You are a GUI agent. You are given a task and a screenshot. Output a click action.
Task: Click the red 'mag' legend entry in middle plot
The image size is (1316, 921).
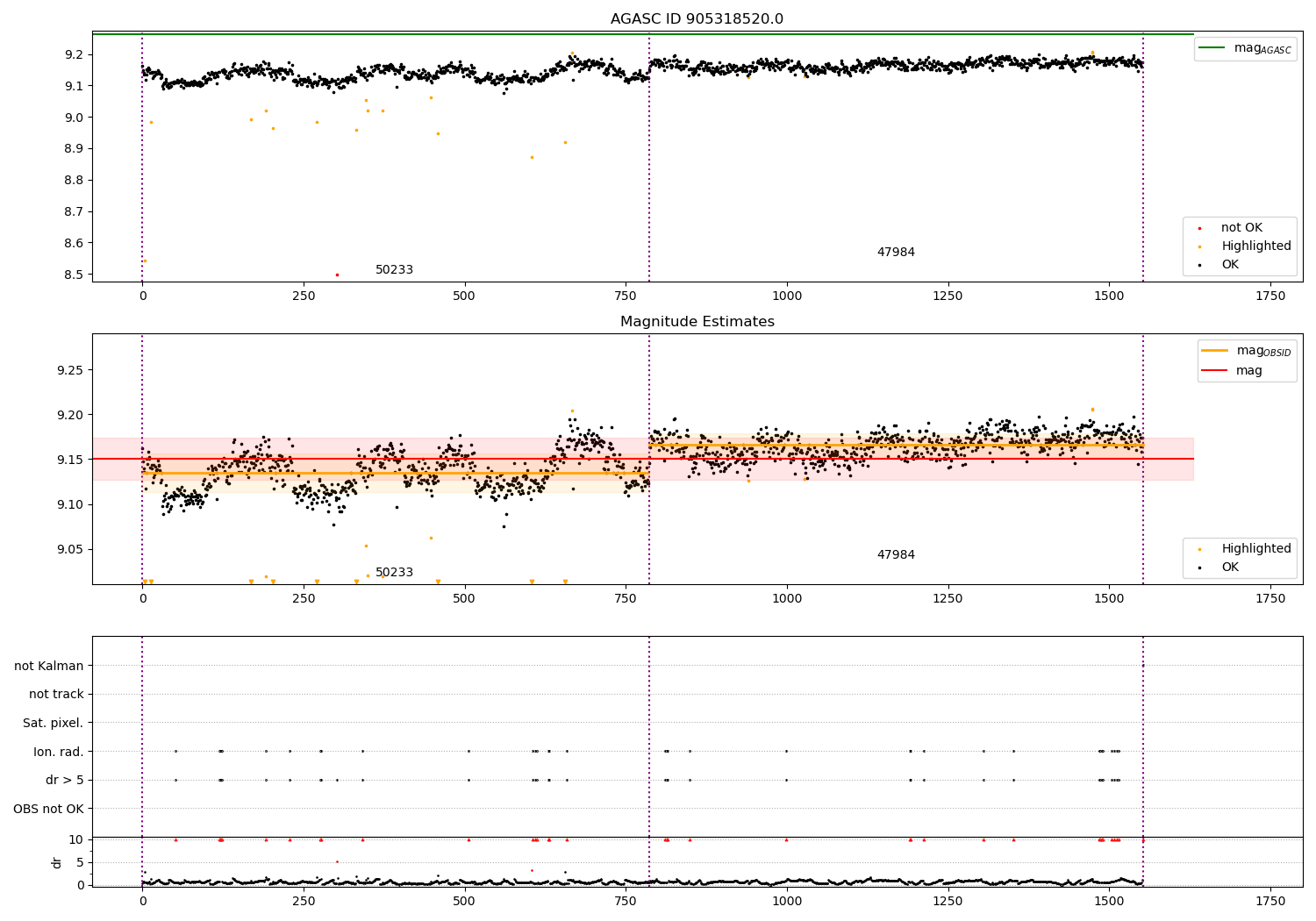click(x=1233, y=371)
